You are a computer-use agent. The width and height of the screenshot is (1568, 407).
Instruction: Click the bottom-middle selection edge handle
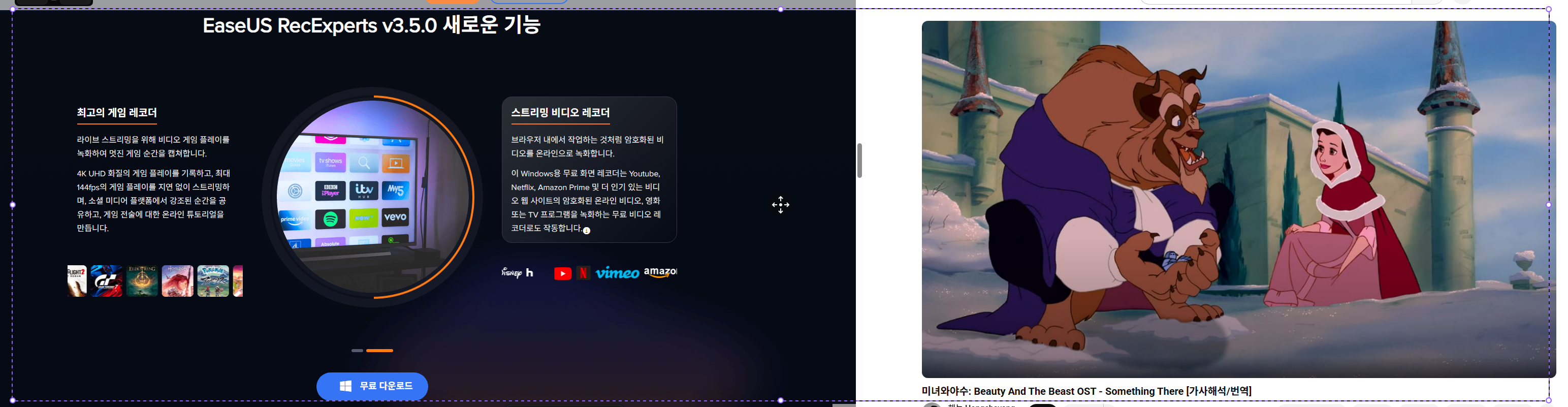[780, 400]
